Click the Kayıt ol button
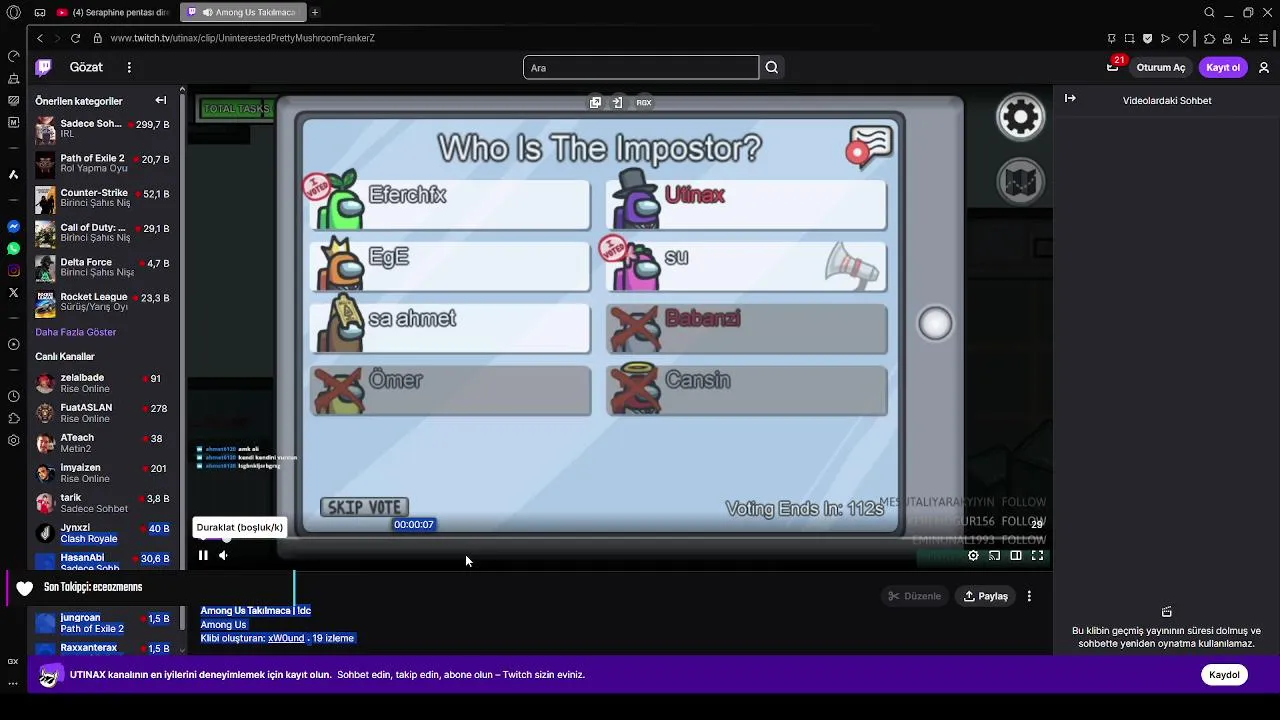The image size is (1280, 720). (x=1223, y=67)
